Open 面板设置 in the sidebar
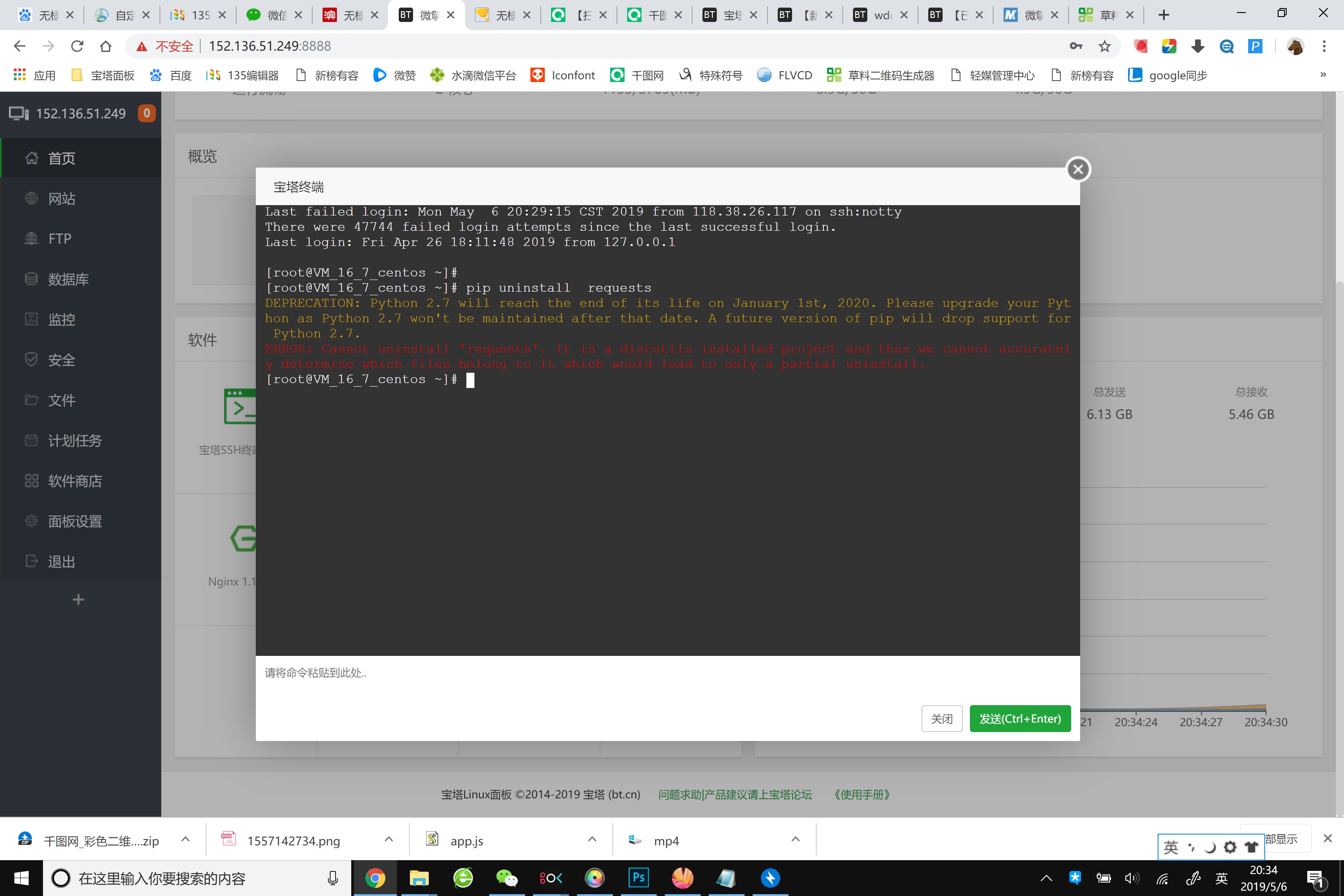 [x=81, y=521]
